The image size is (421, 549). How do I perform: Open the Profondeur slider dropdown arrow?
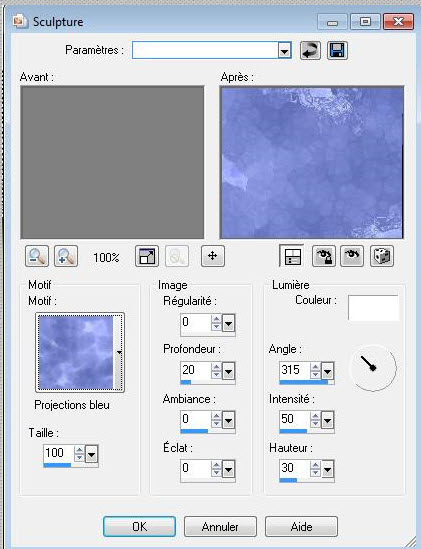coord(228,371)
